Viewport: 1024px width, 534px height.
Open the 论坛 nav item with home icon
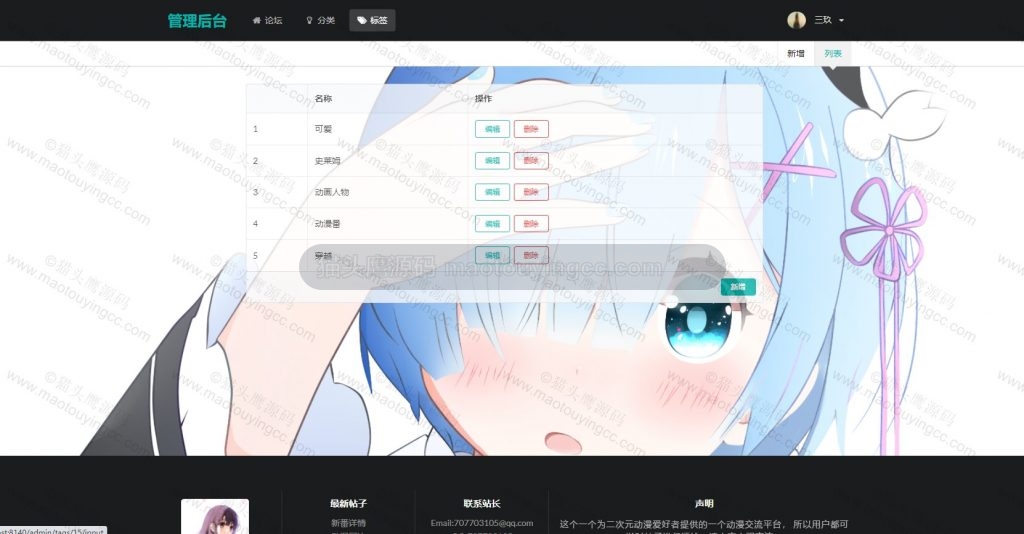point(267,20)
